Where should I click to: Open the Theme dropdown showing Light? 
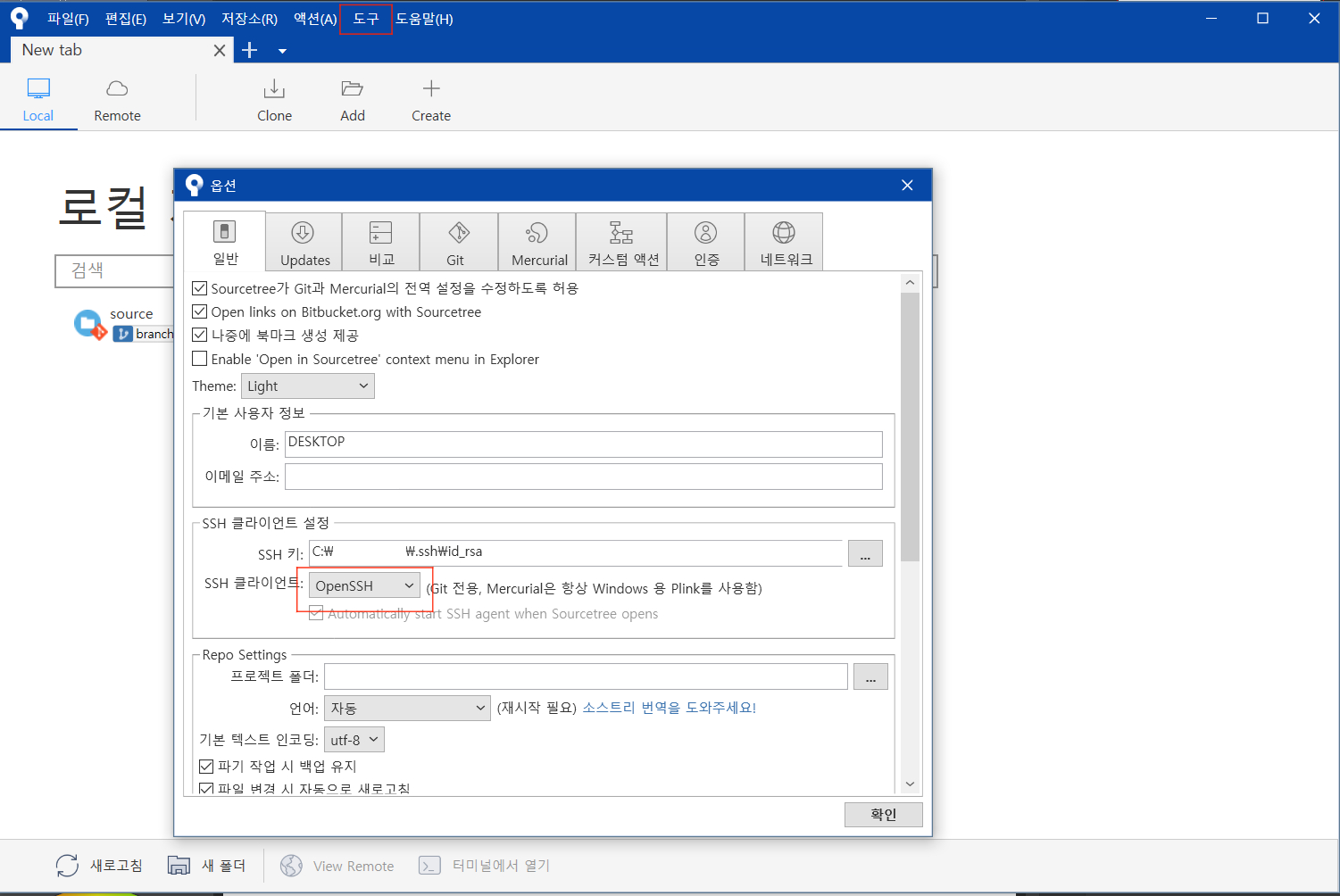pyautogui.click(x=308, y=386)
